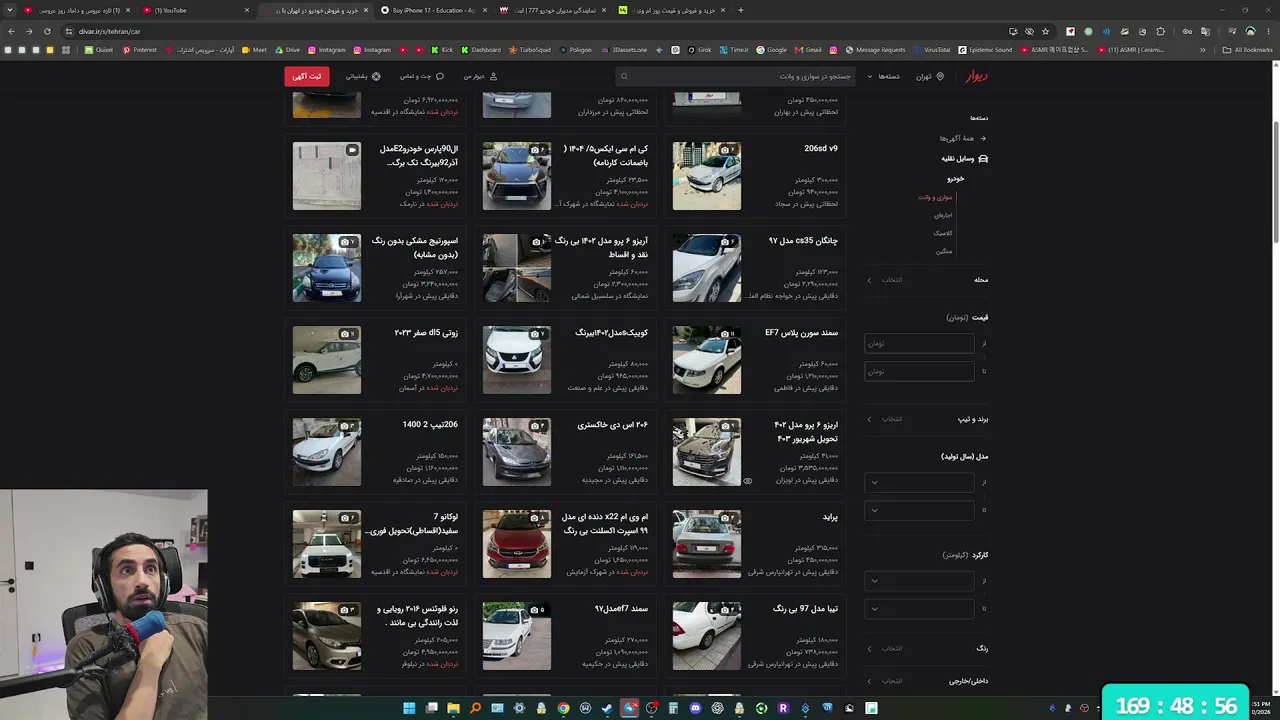The height and width of the screenshot is (720, 1280).
Task: Select سواری و وانت subcategory
Action: (936, 197)
